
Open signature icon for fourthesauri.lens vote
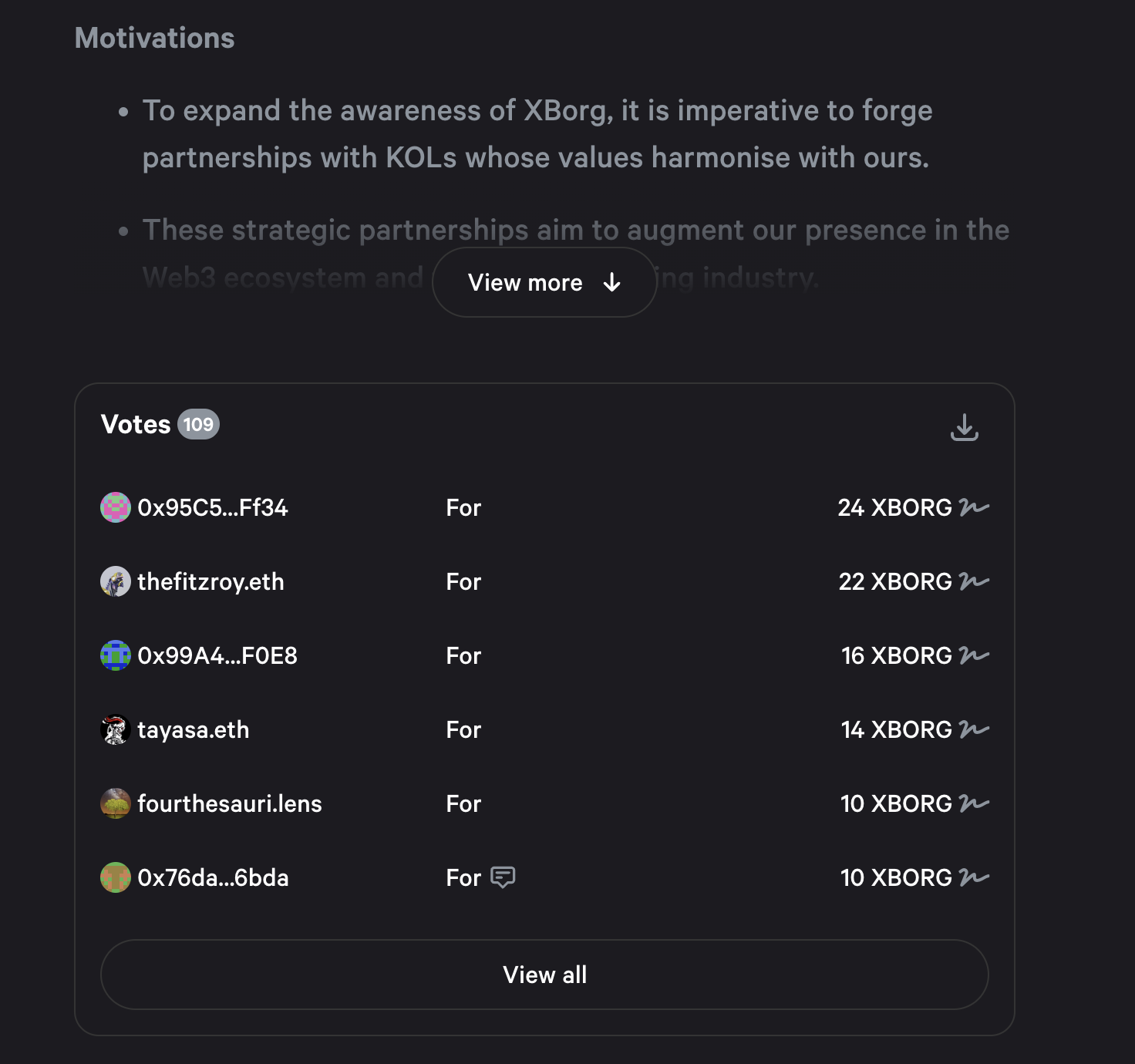click(974, 803)
